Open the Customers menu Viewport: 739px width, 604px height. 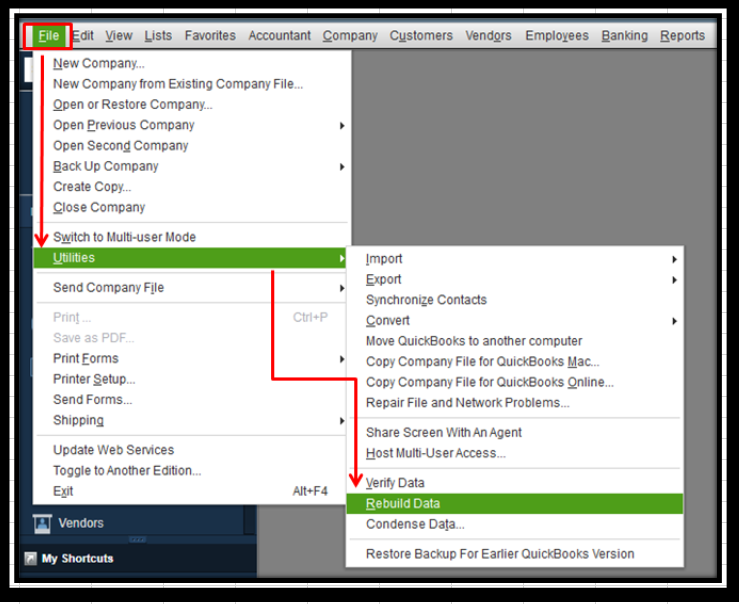pyautogui.click(x=421, y=36)
